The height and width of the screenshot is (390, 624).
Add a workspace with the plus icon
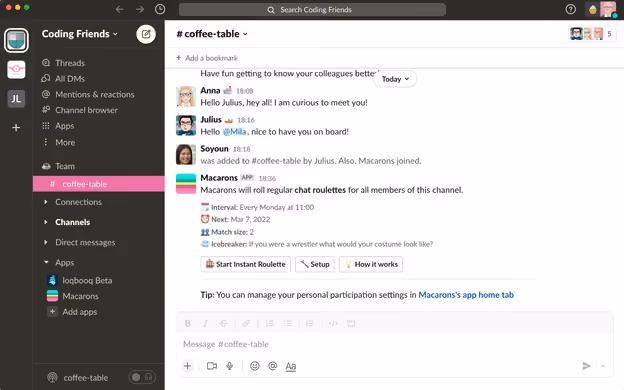coord(16,128)
